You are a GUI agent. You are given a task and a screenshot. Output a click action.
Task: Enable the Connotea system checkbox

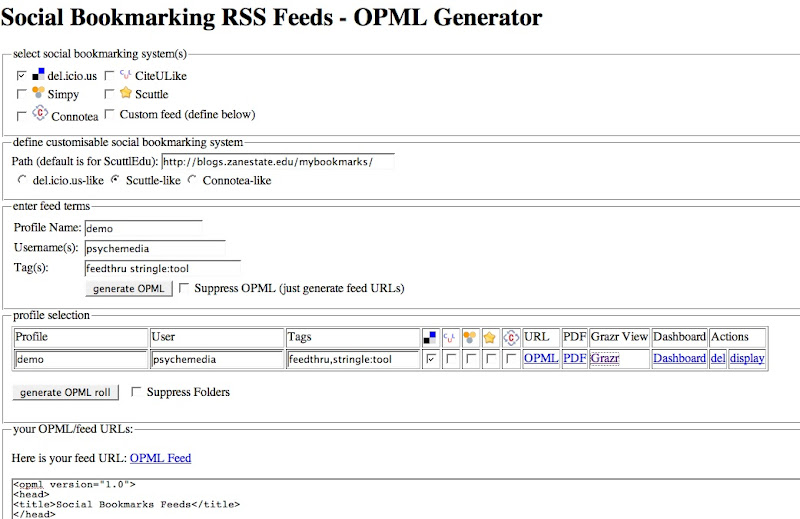[21, 116]
